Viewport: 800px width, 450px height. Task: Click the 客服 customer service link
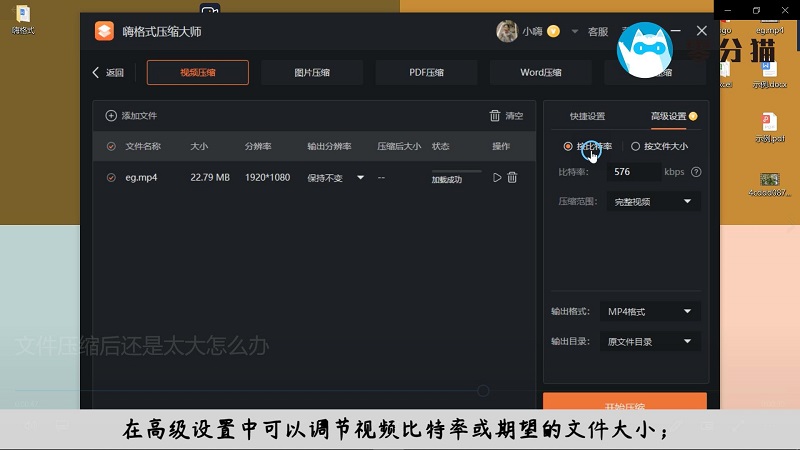[598, 32]
